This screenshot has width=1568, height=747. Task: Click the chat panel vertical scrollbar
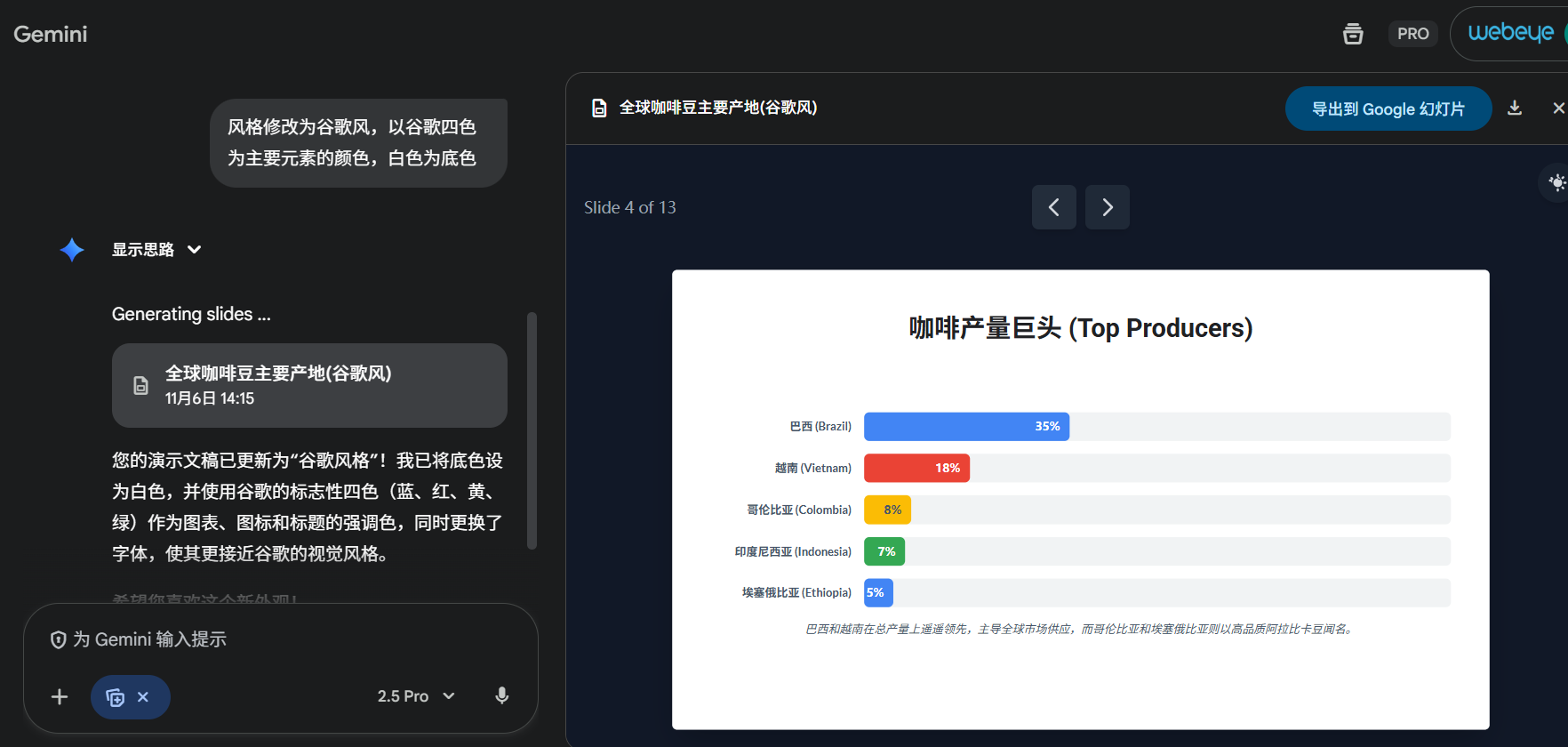pos(532,431)
